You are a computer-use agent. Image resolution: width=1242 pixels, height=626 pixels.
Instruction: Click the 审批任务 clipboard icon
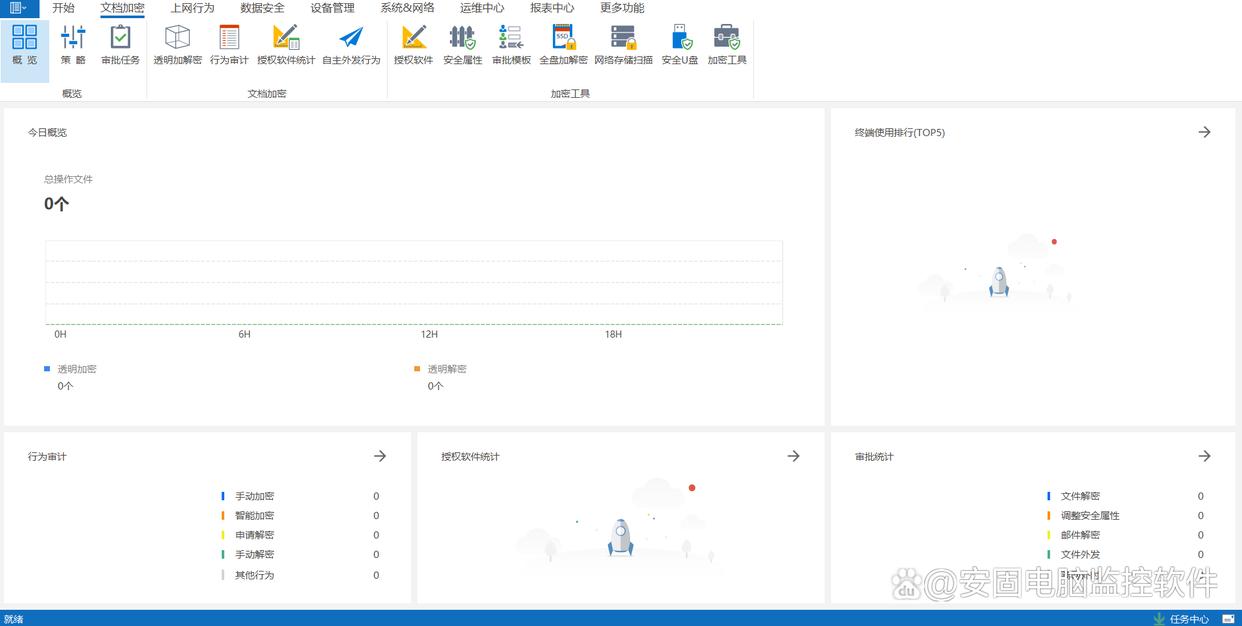coord(120,38)
